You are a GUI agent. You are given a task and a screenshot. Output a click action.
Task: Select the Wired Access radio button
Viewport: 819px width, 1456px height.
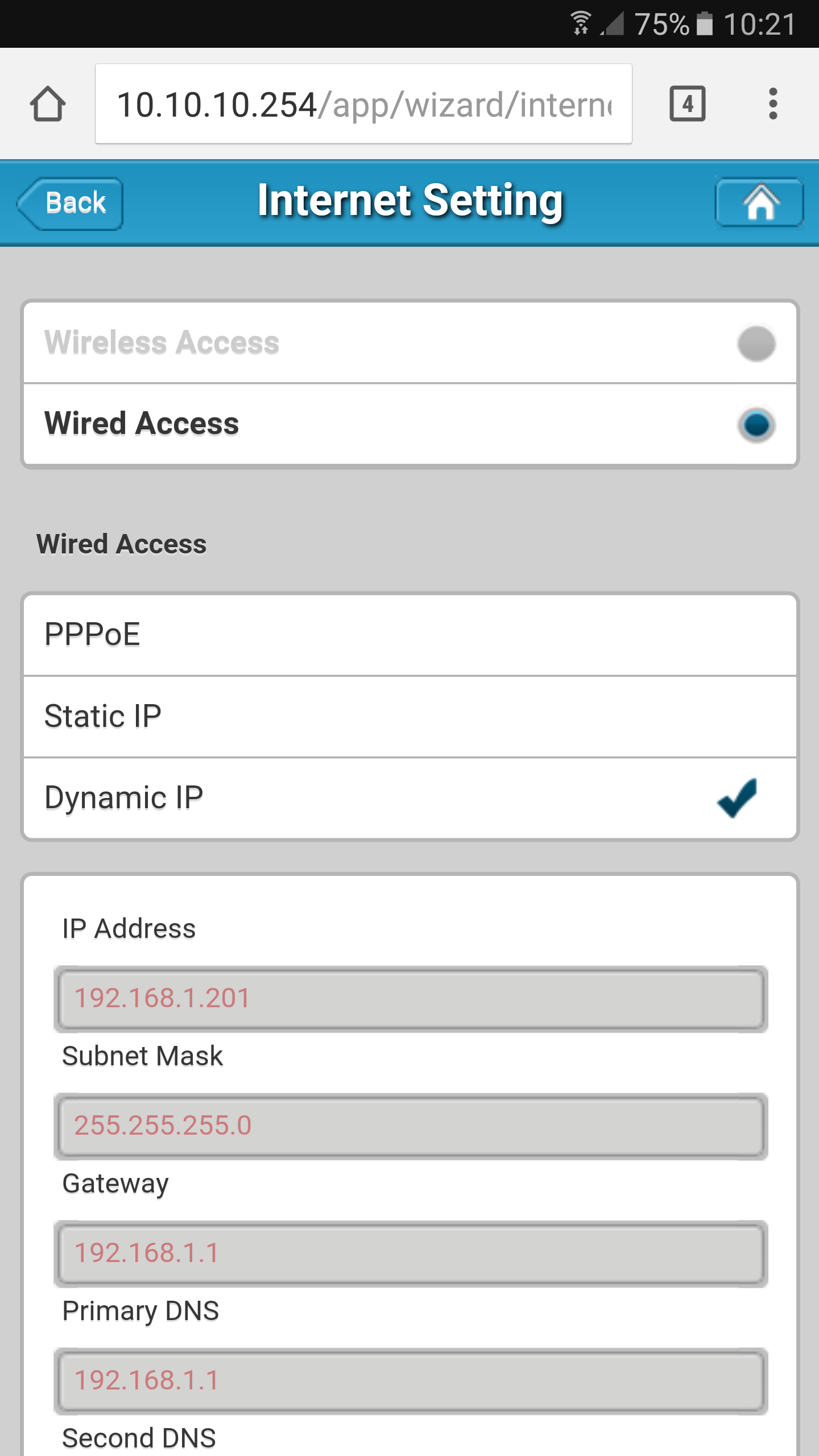[x=756, y=425]
